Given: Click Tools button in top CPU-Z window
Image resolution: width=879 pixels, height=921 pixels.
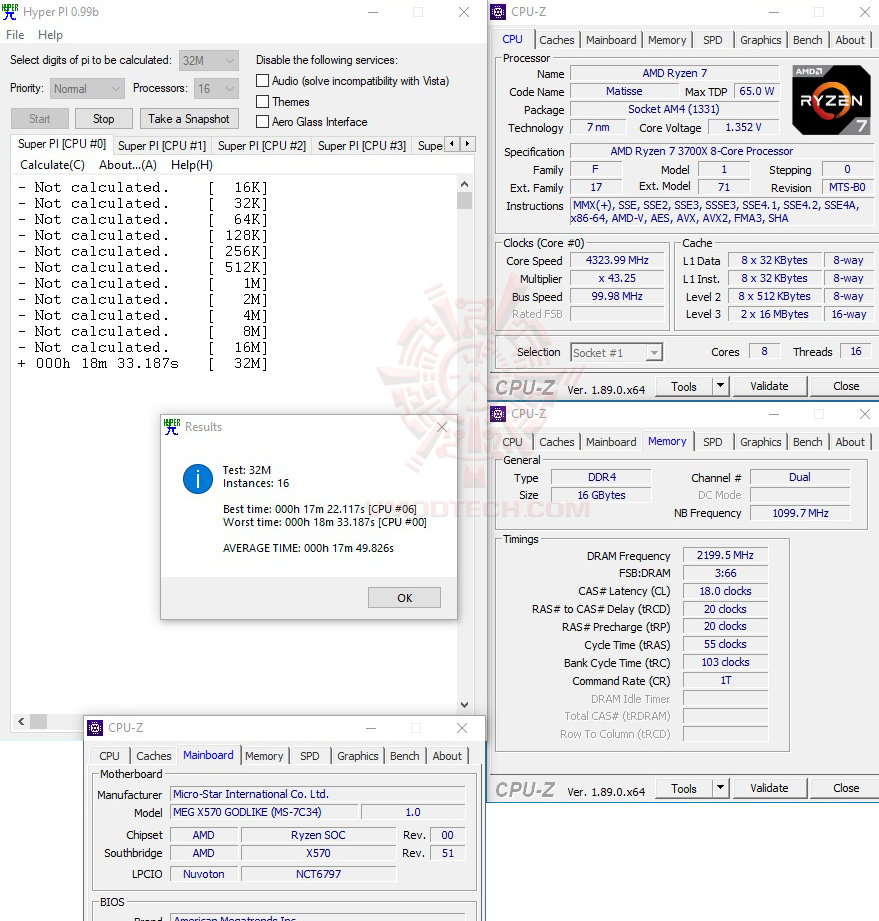Looking at the screenshot, I should click(683, 386).
